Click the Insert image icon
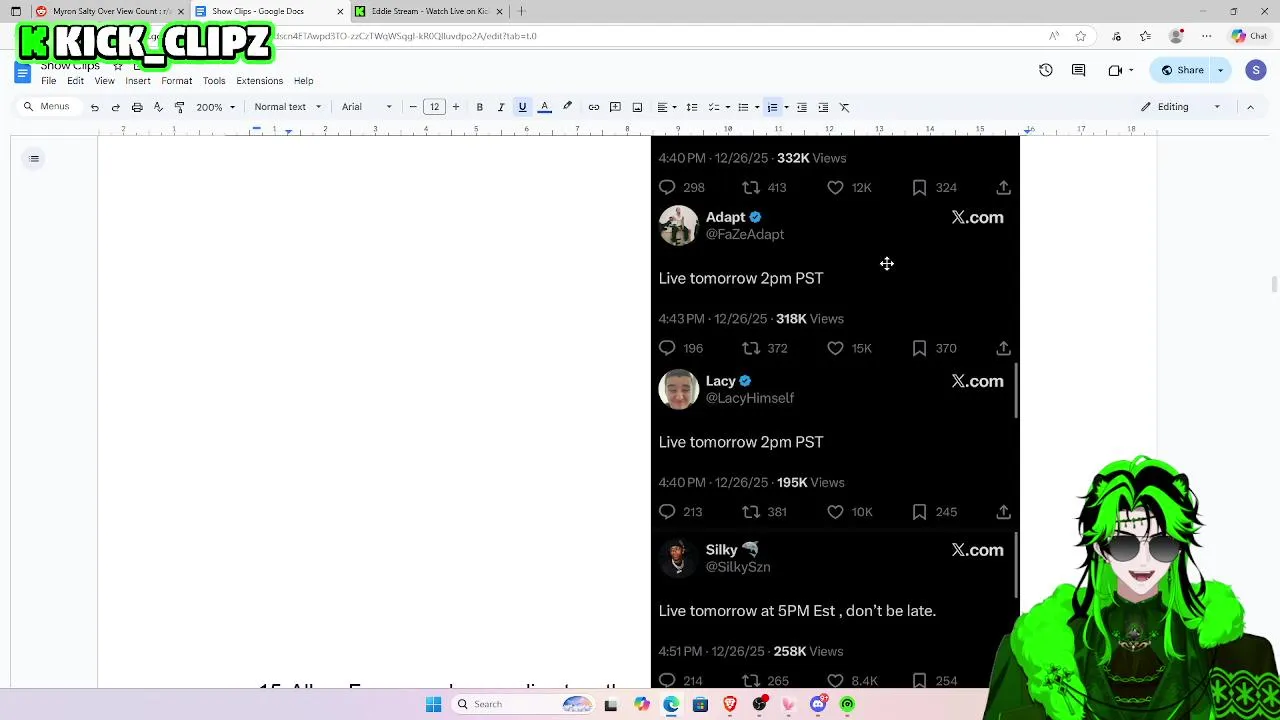The image size is (1280, 720). [637, 107]
